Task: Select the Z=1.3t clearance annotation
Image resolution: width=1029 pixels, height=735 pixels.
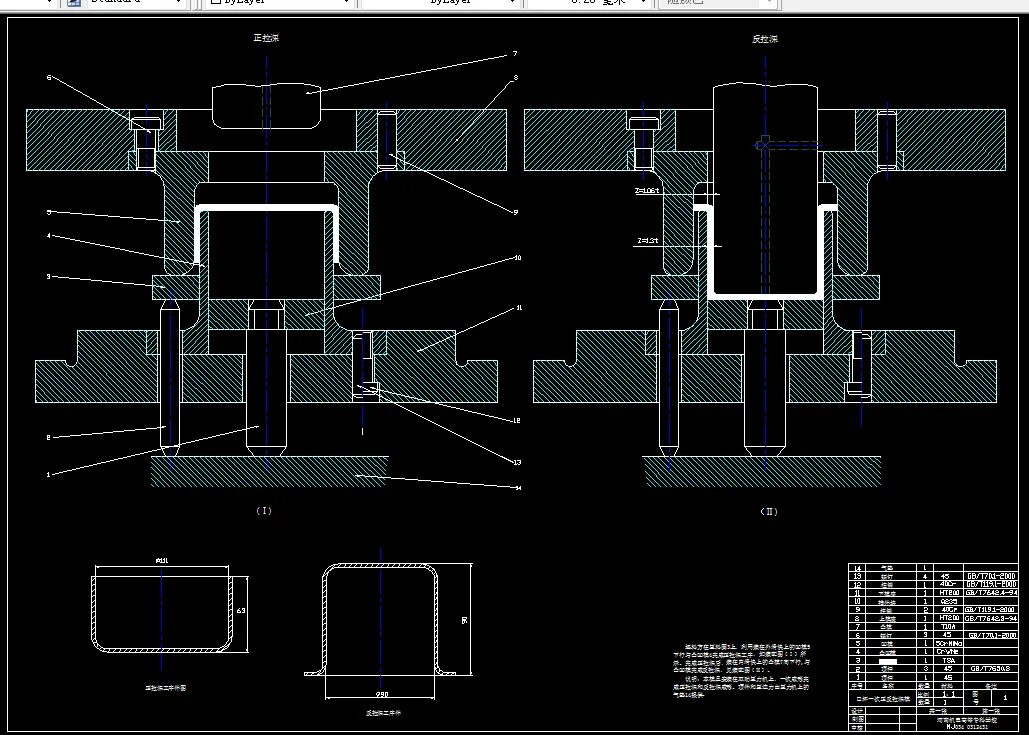Action: pos(647,241)
